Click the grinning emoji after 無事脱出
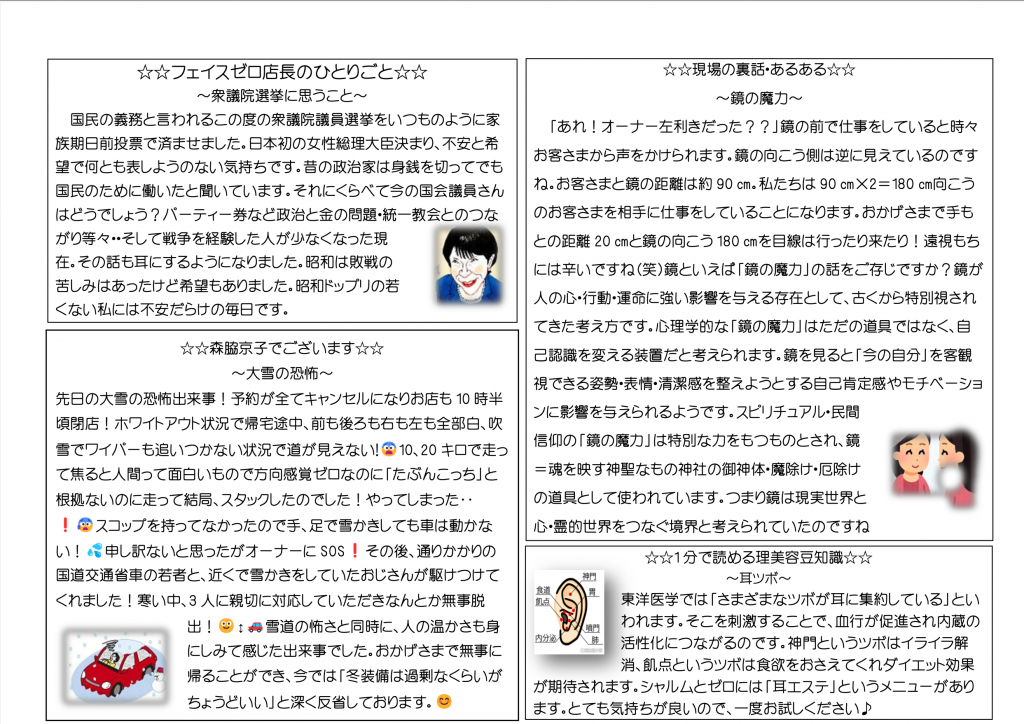The height and width of the screenshot is (724, 1024). 226,627
